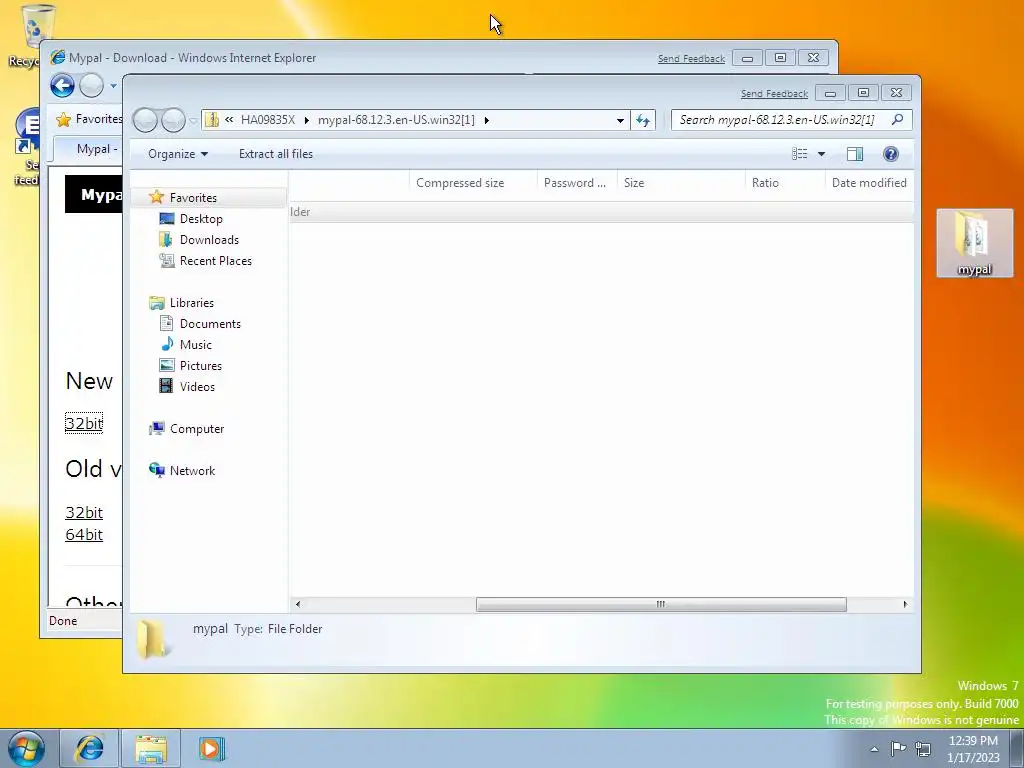Open Documents library

[x=210, y=324]
